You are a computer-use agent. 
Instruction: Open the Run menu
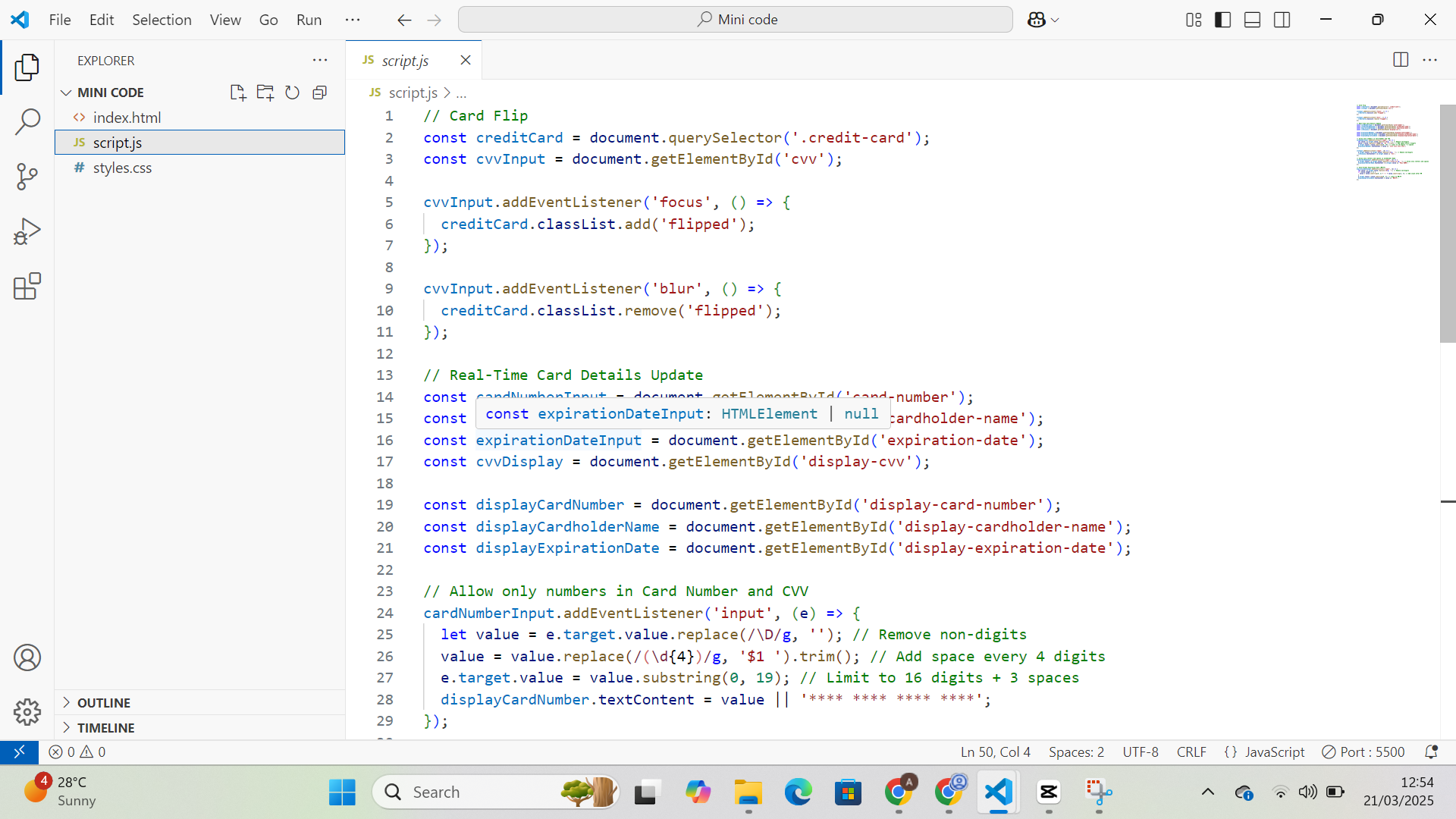(309, 20)
